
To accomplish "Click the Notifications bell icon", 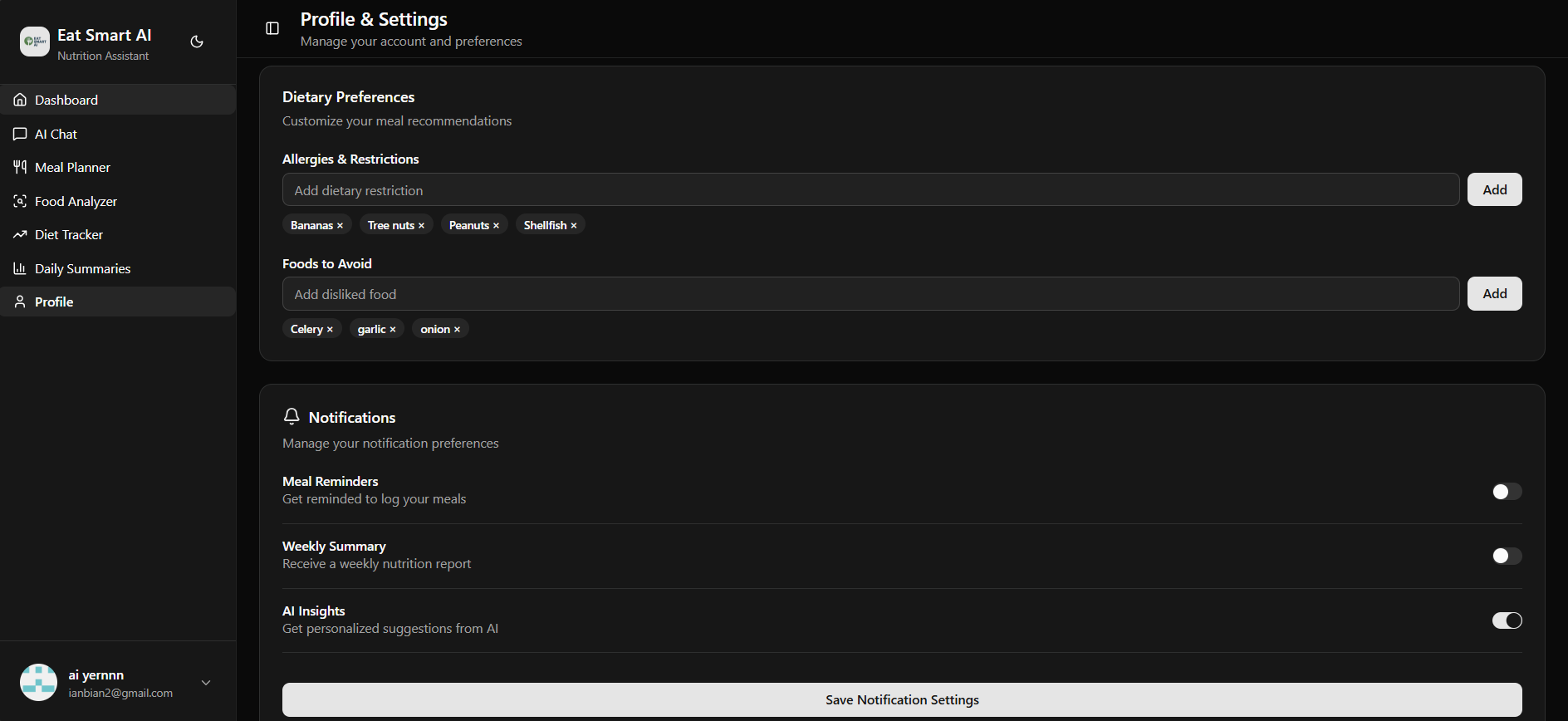I will point(292,416).
